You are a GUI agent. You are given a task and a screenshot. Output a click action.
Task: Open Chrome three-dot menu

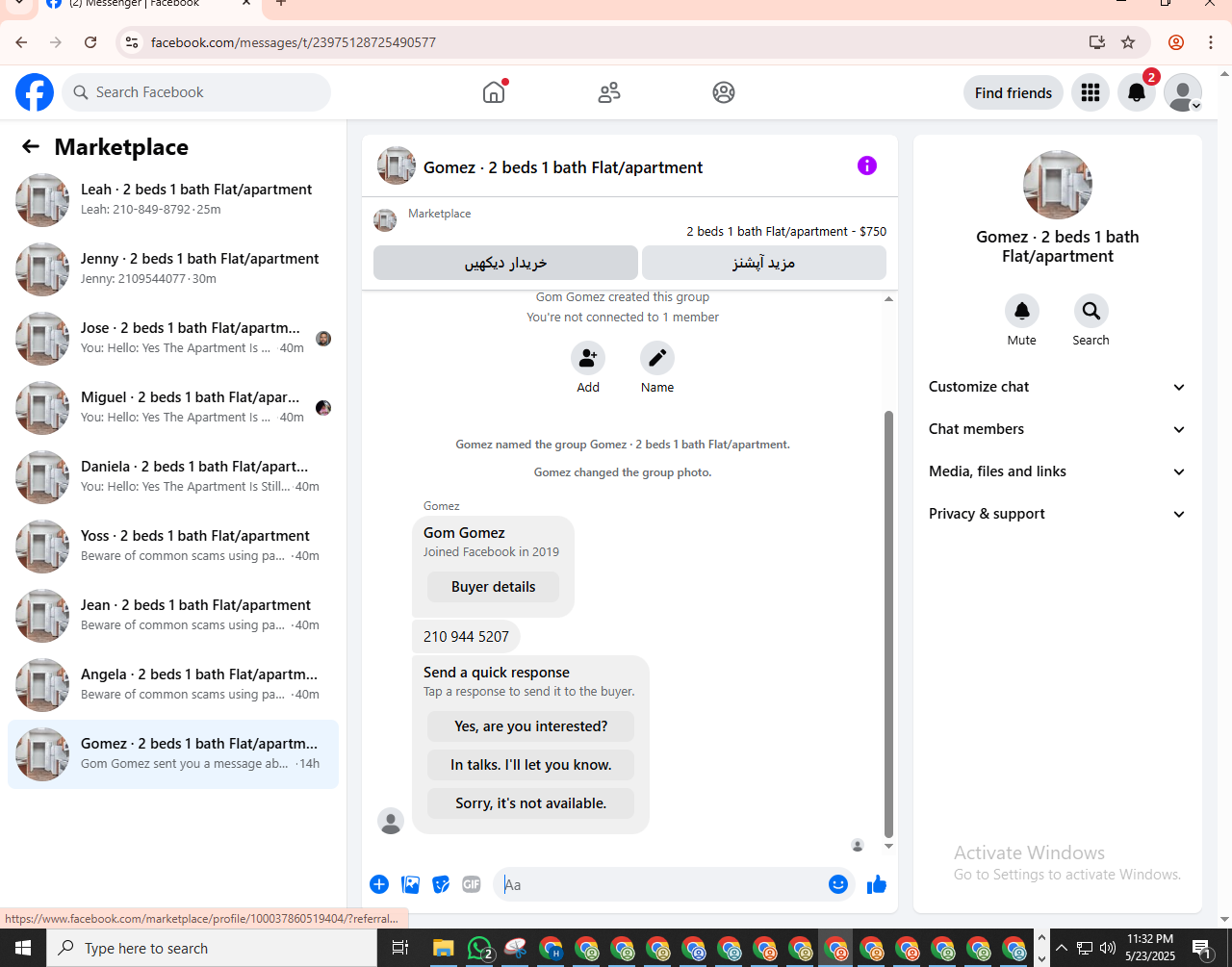[1211, 42]
